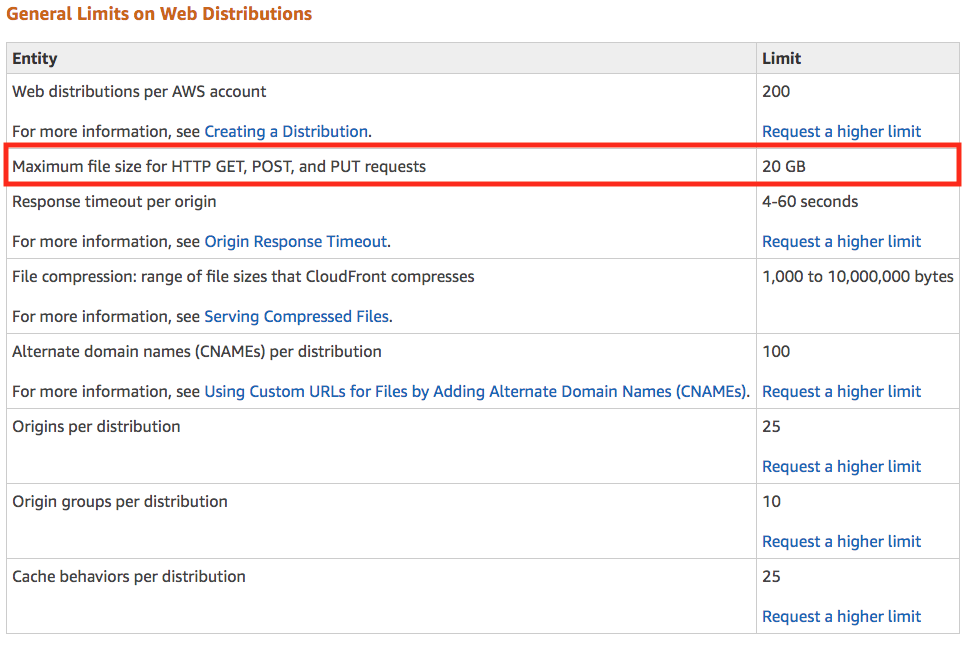This screenshot has height=645, width=970.
Task: Request a higher limit for cache behaviors per distribution
Action: coord(841,616)
